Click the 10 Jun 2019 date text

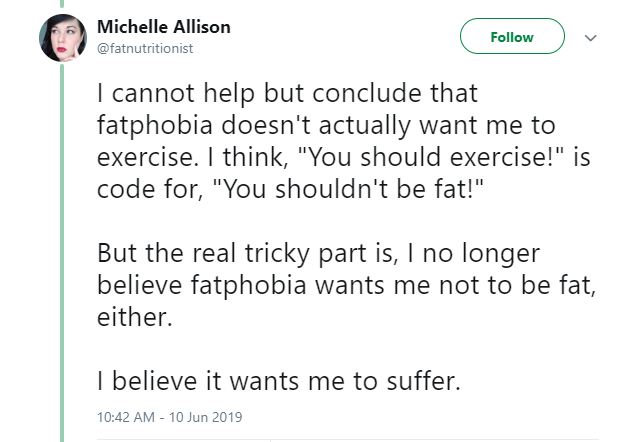(x=207, y=416)
